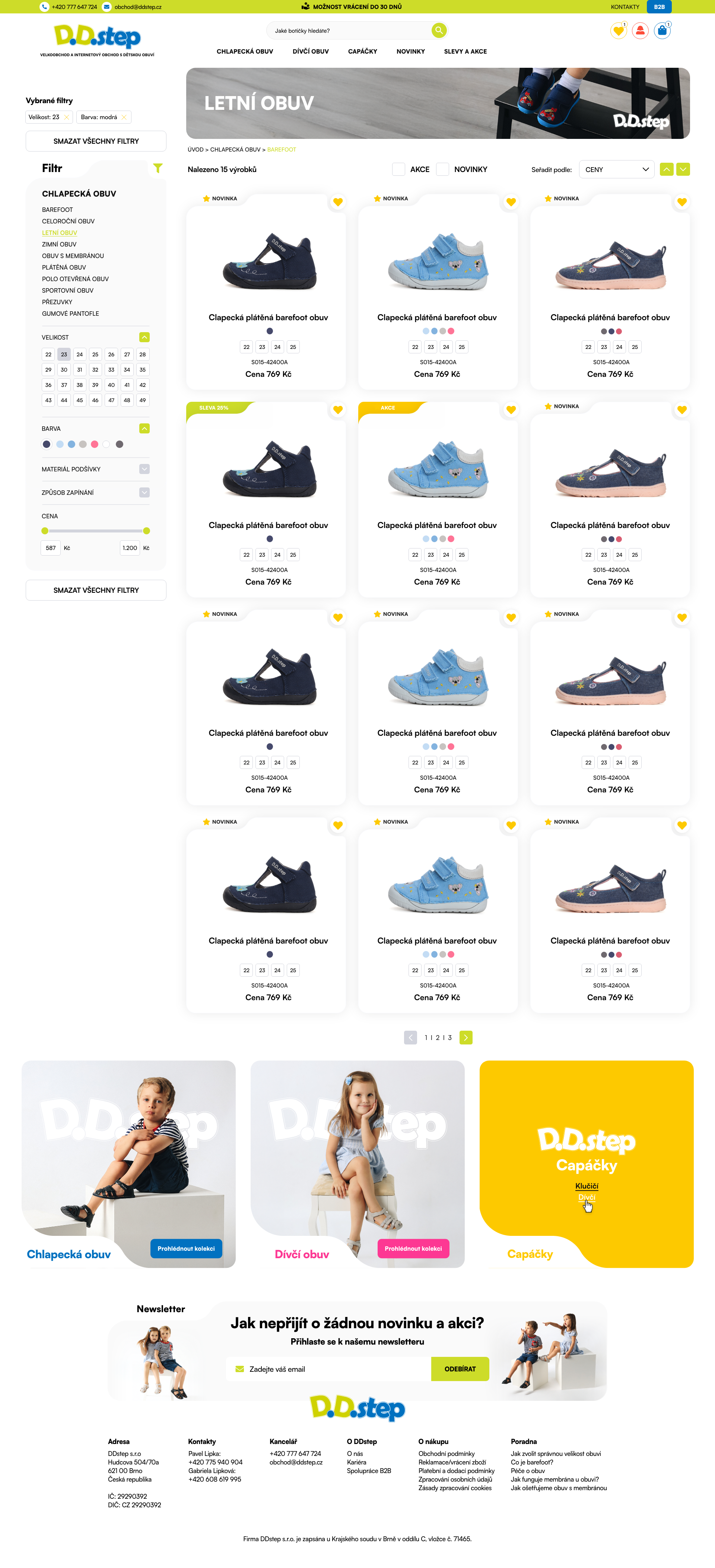
Task: Click the sort descending arrow button
Action: [683, 169]
